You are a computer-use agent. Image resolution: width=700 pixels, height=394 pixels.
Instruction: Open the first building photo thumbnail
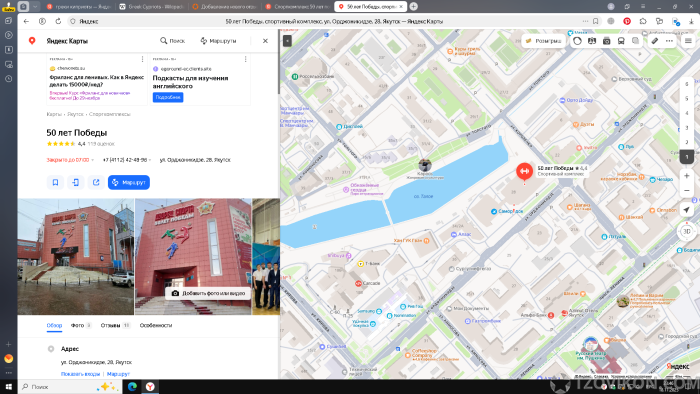coord(75,257)
